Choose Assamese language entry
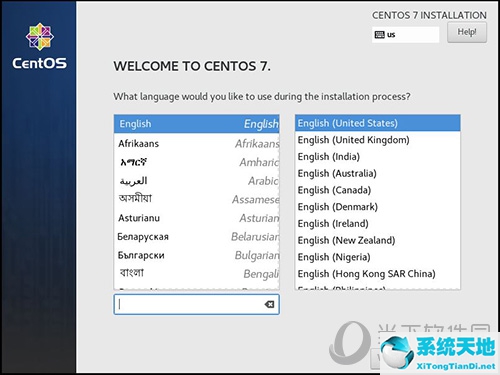Viewport: 500px width, 375px height. [x=197, y=199]
